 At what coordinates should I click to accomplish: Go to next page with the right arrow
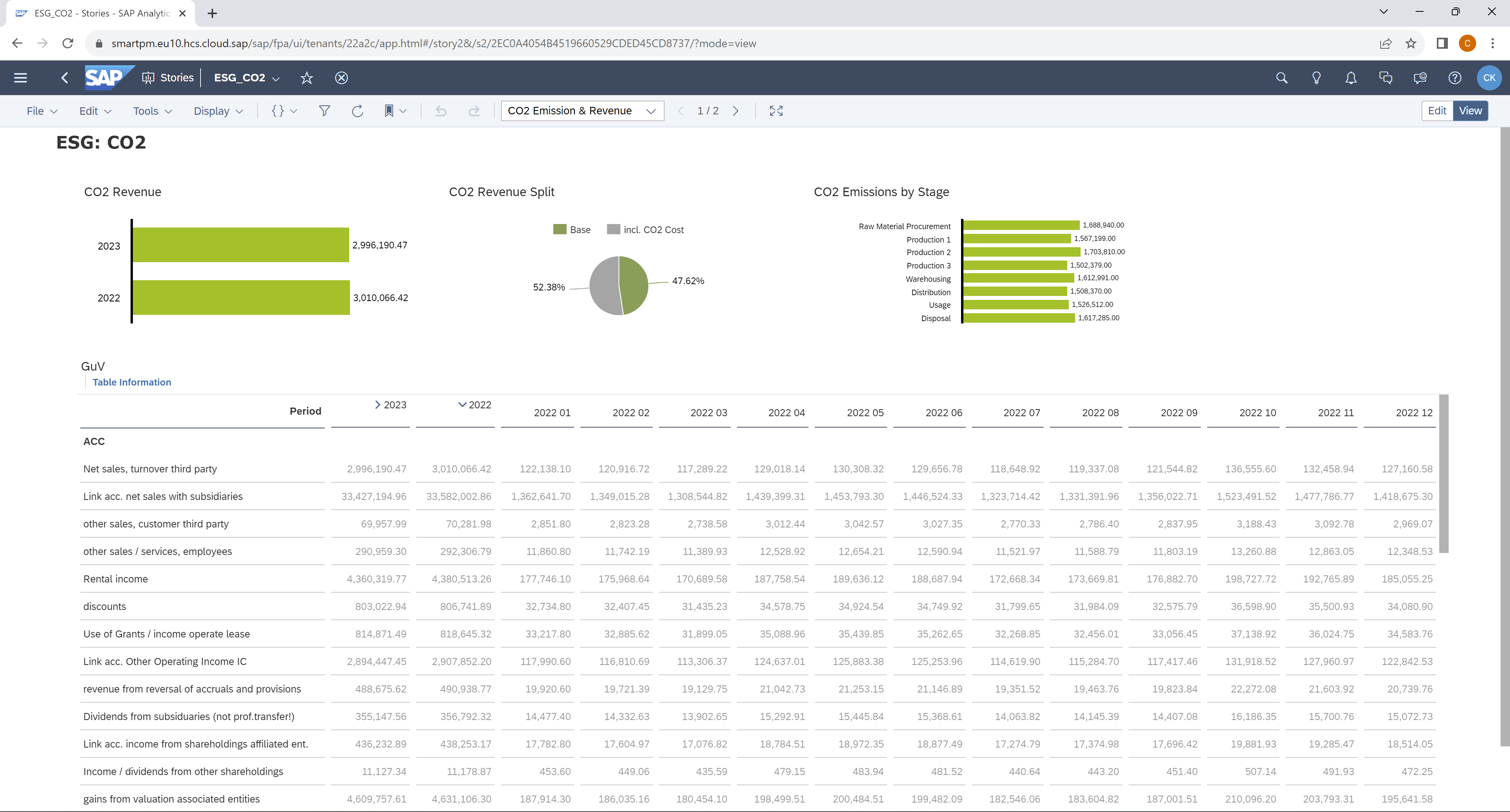(x=736, y=111)
